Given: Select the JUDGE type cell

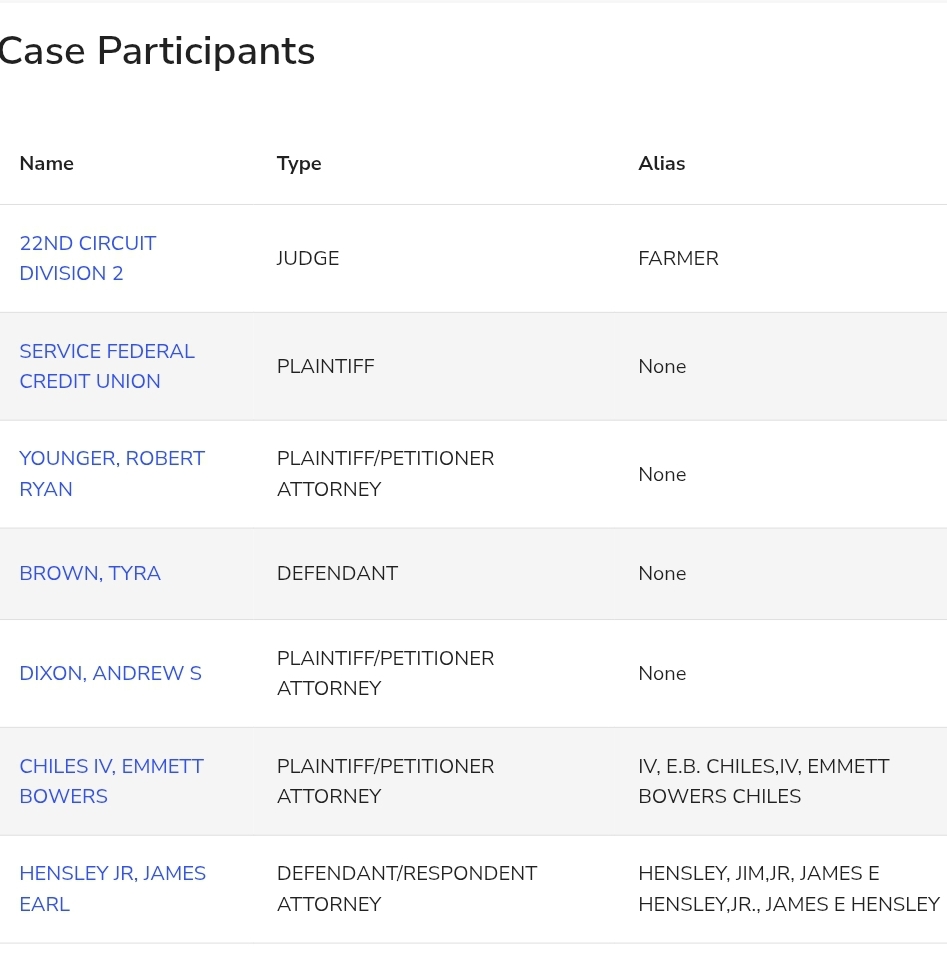Looking at the screenshot, I should pos(308,258).
